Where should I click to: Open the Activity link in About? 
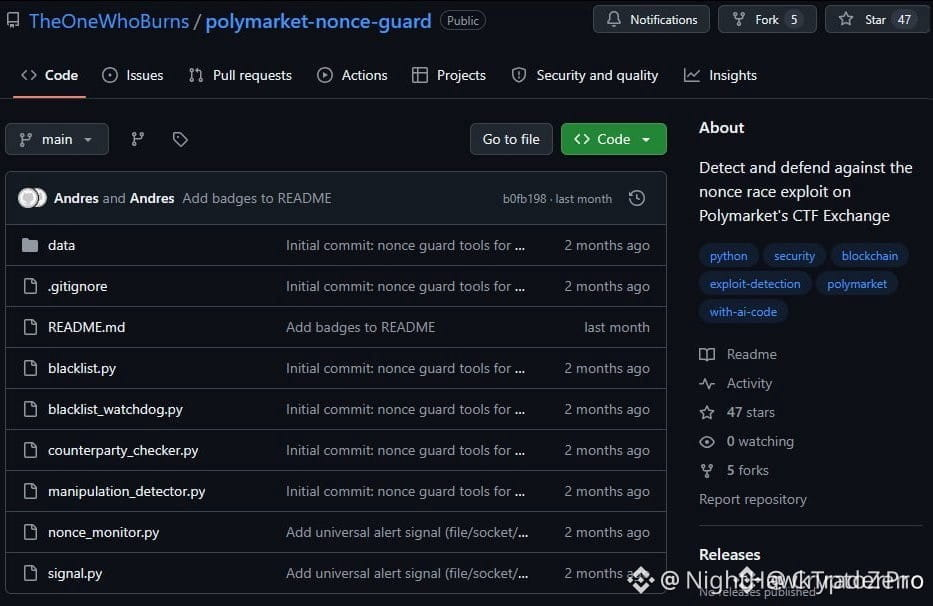point(736,384)
